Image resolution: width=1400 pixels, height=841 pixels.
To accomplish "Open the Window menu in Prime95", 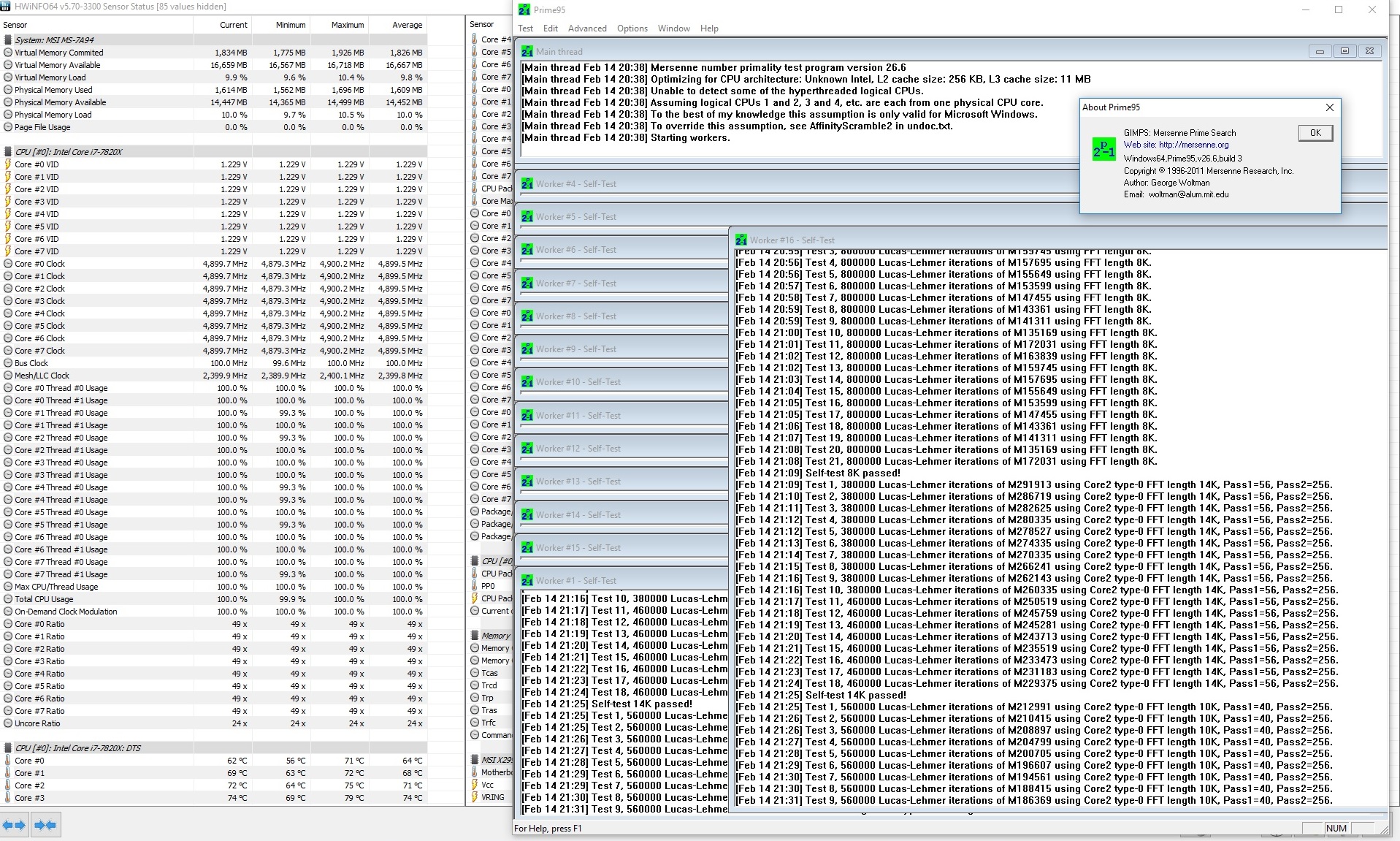I will 674,28.
